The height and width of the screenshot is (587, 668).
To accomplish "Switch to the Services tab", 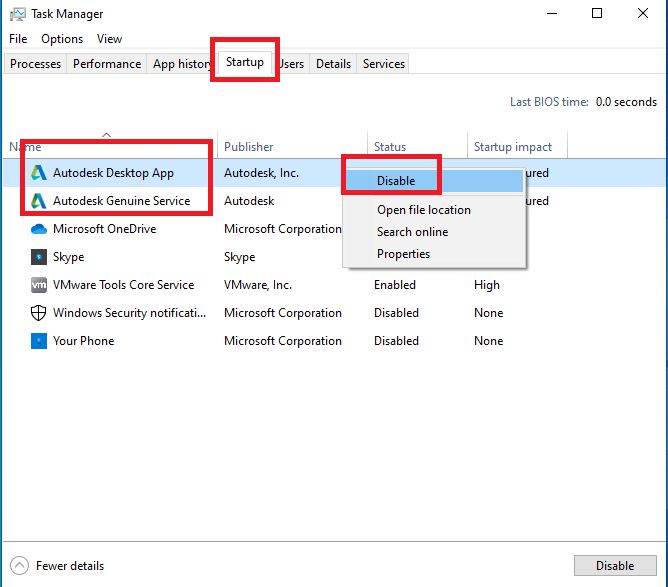I will tap(384, 63).
